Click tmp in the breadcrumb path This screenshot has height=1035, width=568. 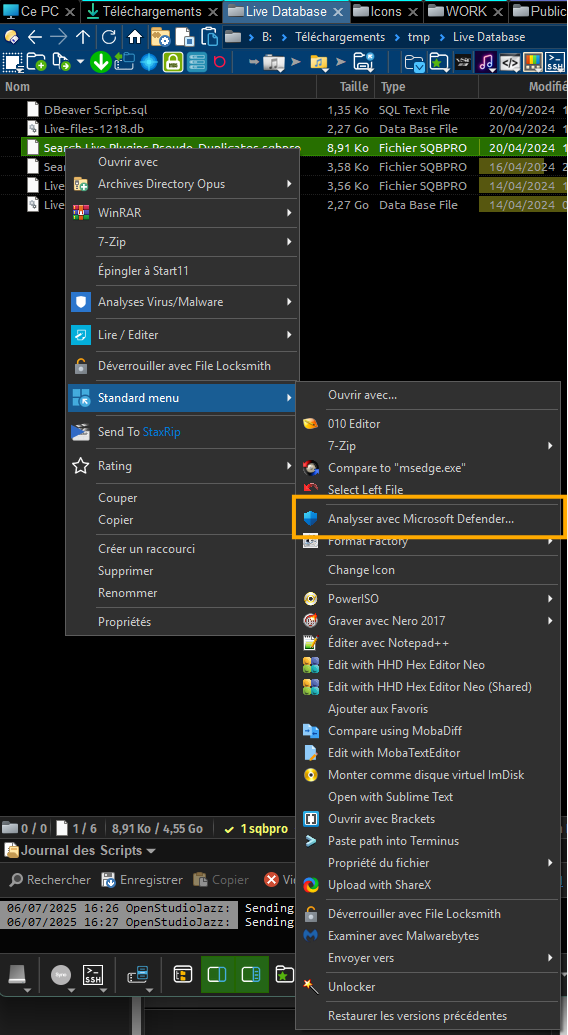(x=419, y=37)
